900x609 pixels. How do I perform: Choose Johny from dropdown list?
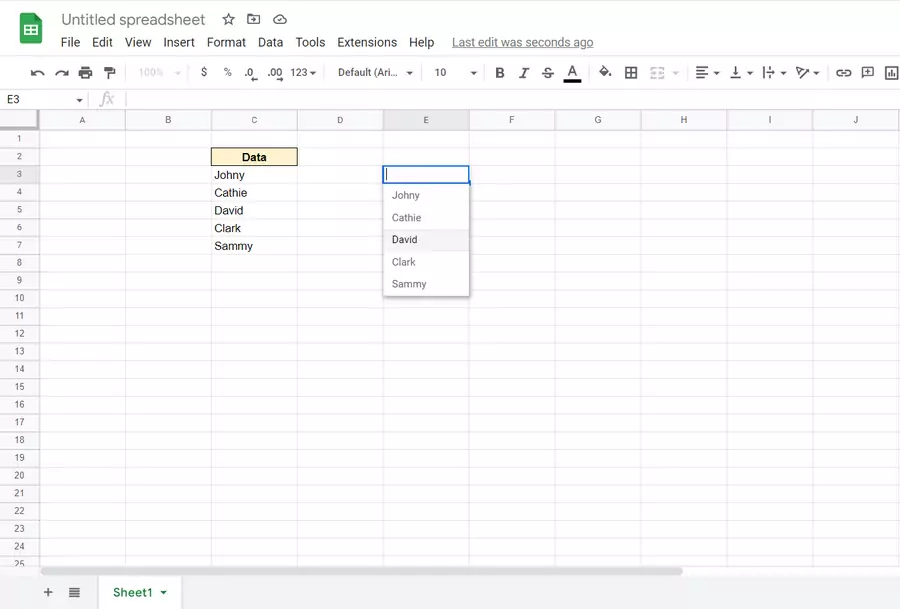pyautogui.click(x=426, y=195)
